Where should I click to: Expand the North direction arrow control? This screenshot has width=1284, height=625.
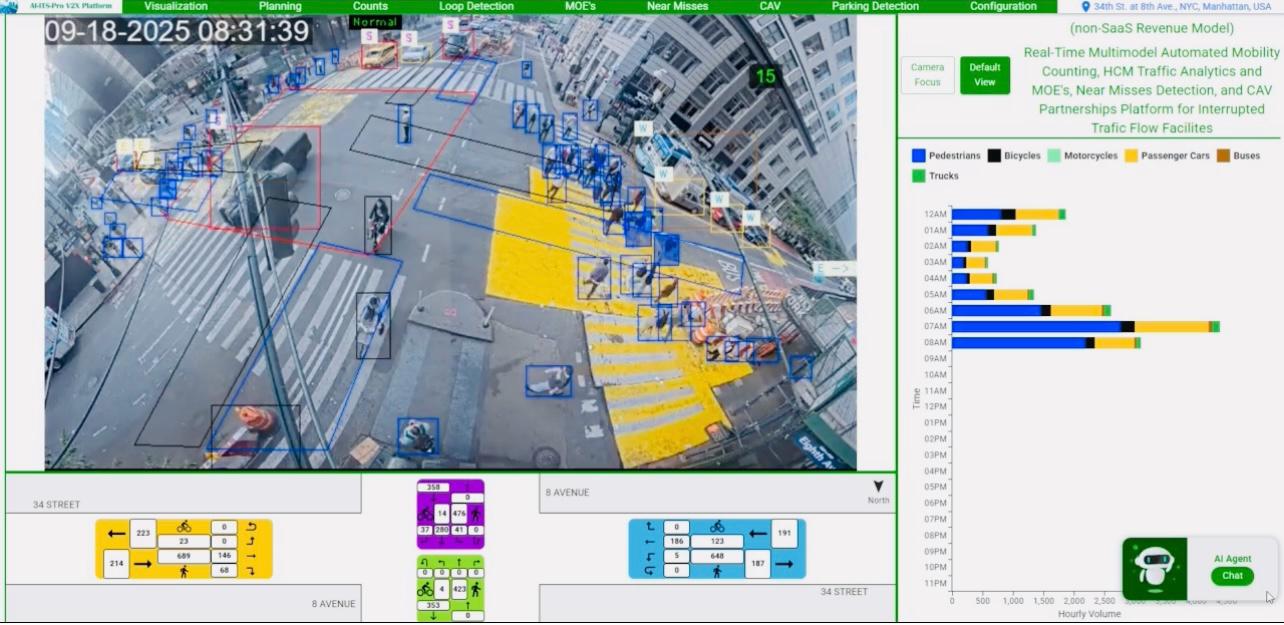click(878, 486)
